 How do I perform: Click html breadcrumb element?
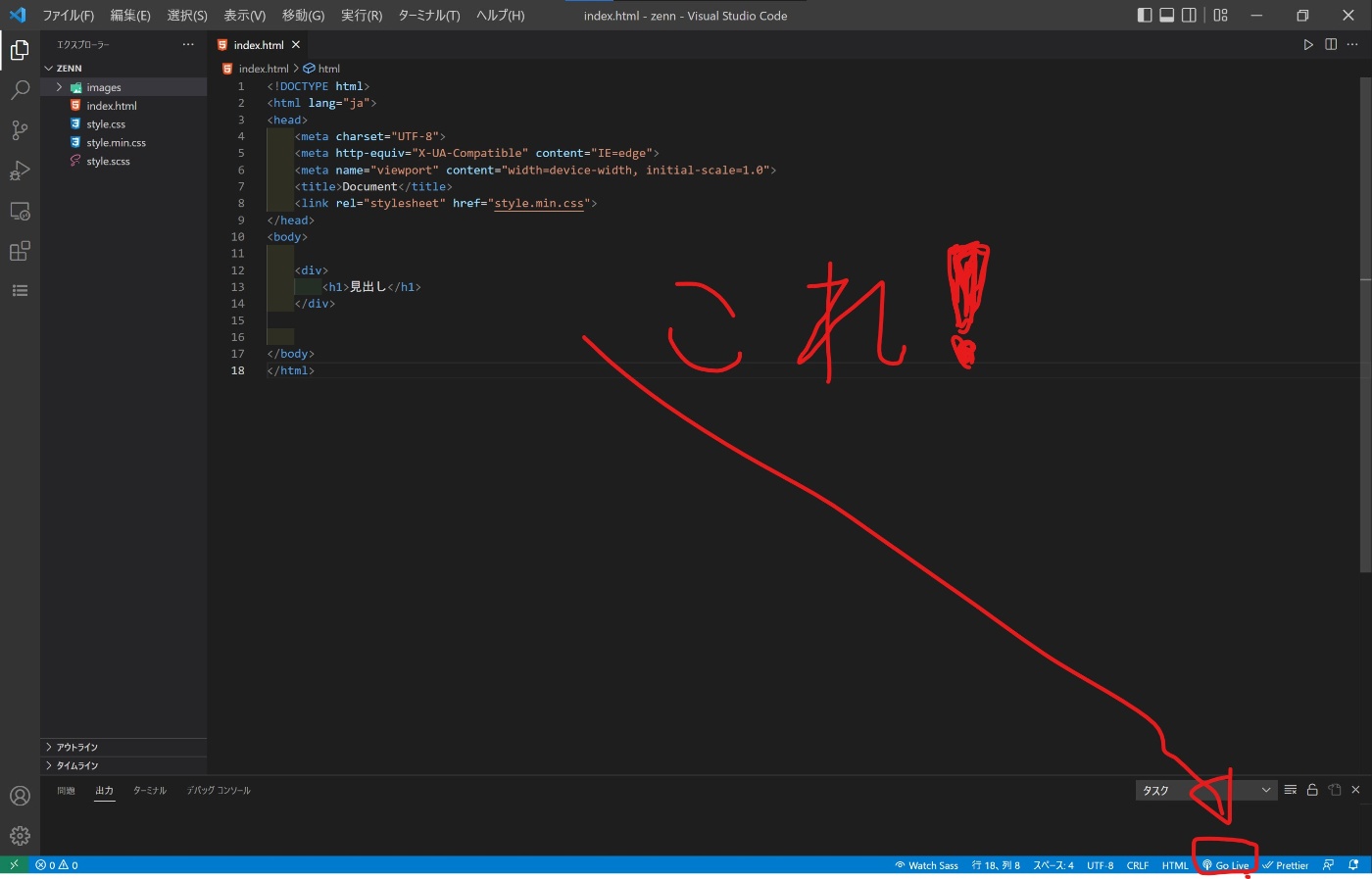tap(322, 69)
